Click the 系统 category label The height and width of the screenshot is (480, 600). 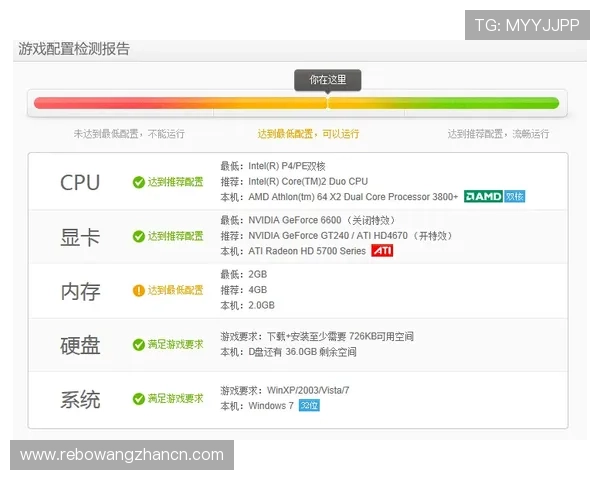(80, 400)
